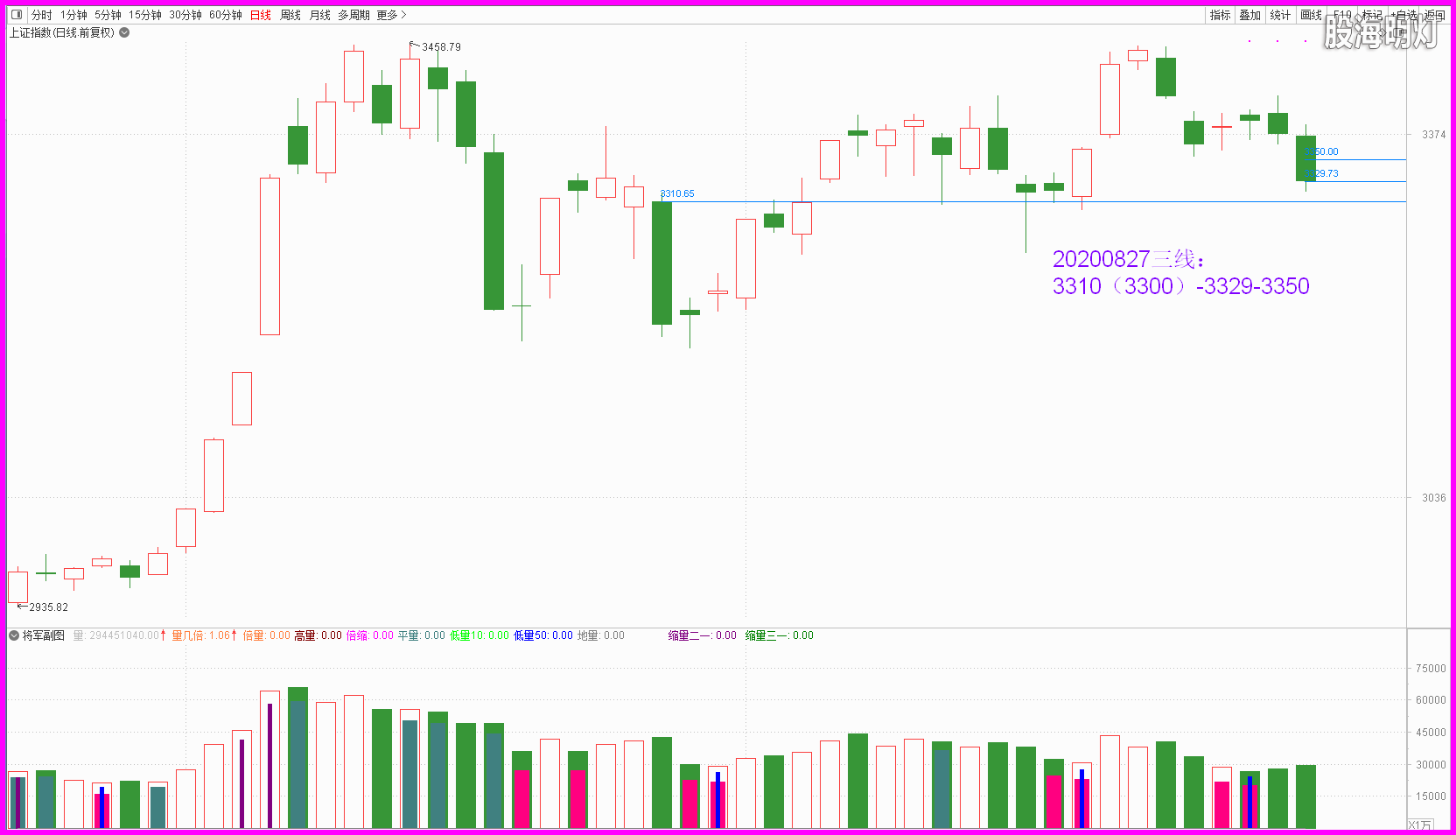Select the 1分钟 period tab

tap(74, 15)
